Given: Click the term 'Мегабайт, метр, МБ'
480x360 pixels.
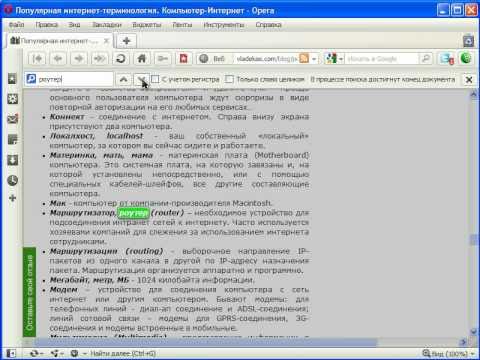Looking at the screenshot, I should 89,280.
